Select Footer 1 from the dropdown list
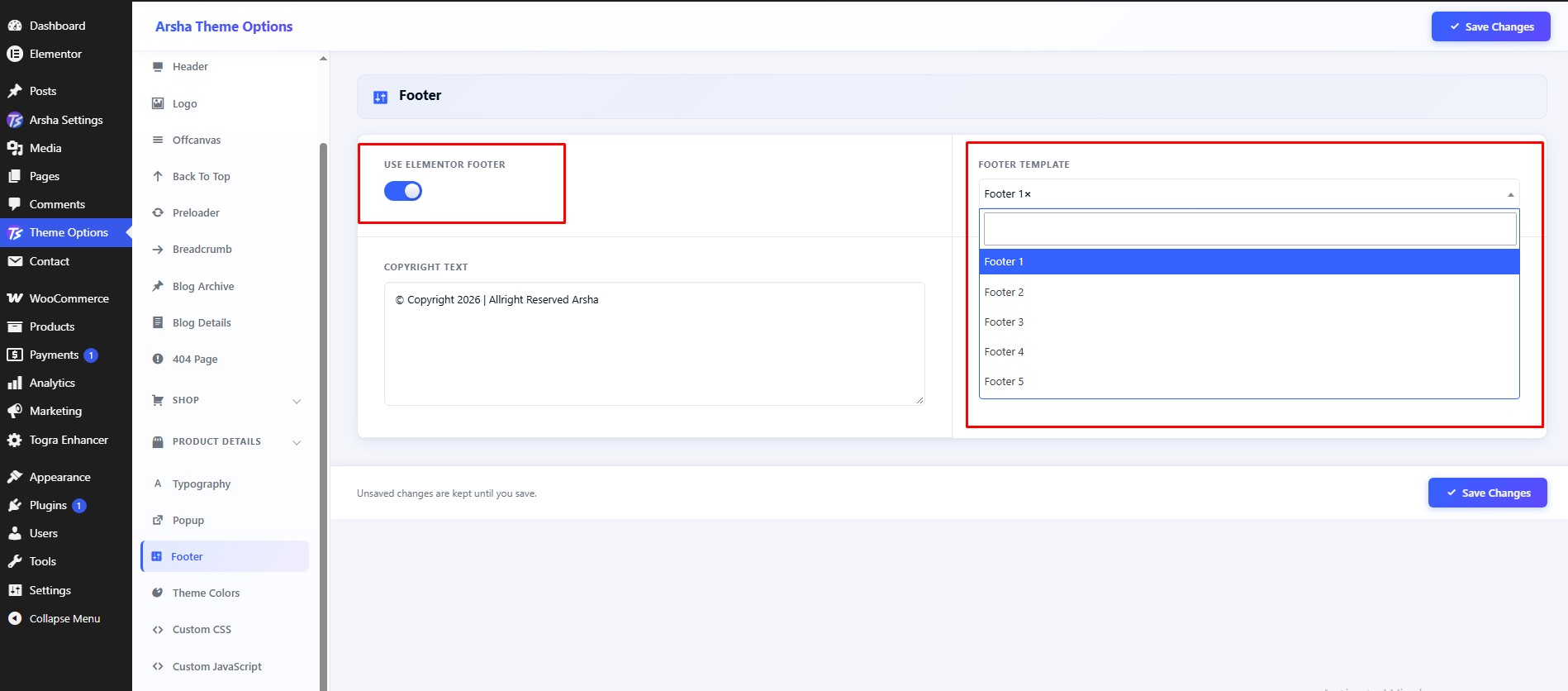The width and height of the screenshot is (1568, 691). [1249, 262]
